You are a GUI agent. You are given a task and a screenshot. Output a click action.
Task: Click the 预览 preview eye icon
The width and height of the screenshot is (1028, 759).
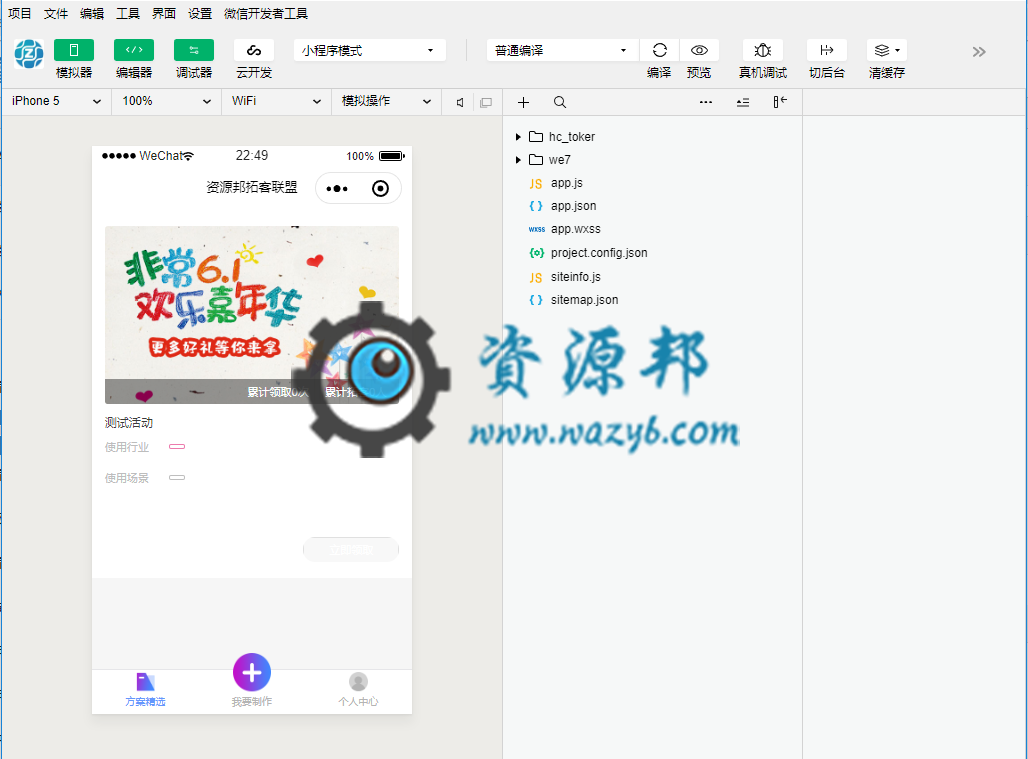pos(700,50)
